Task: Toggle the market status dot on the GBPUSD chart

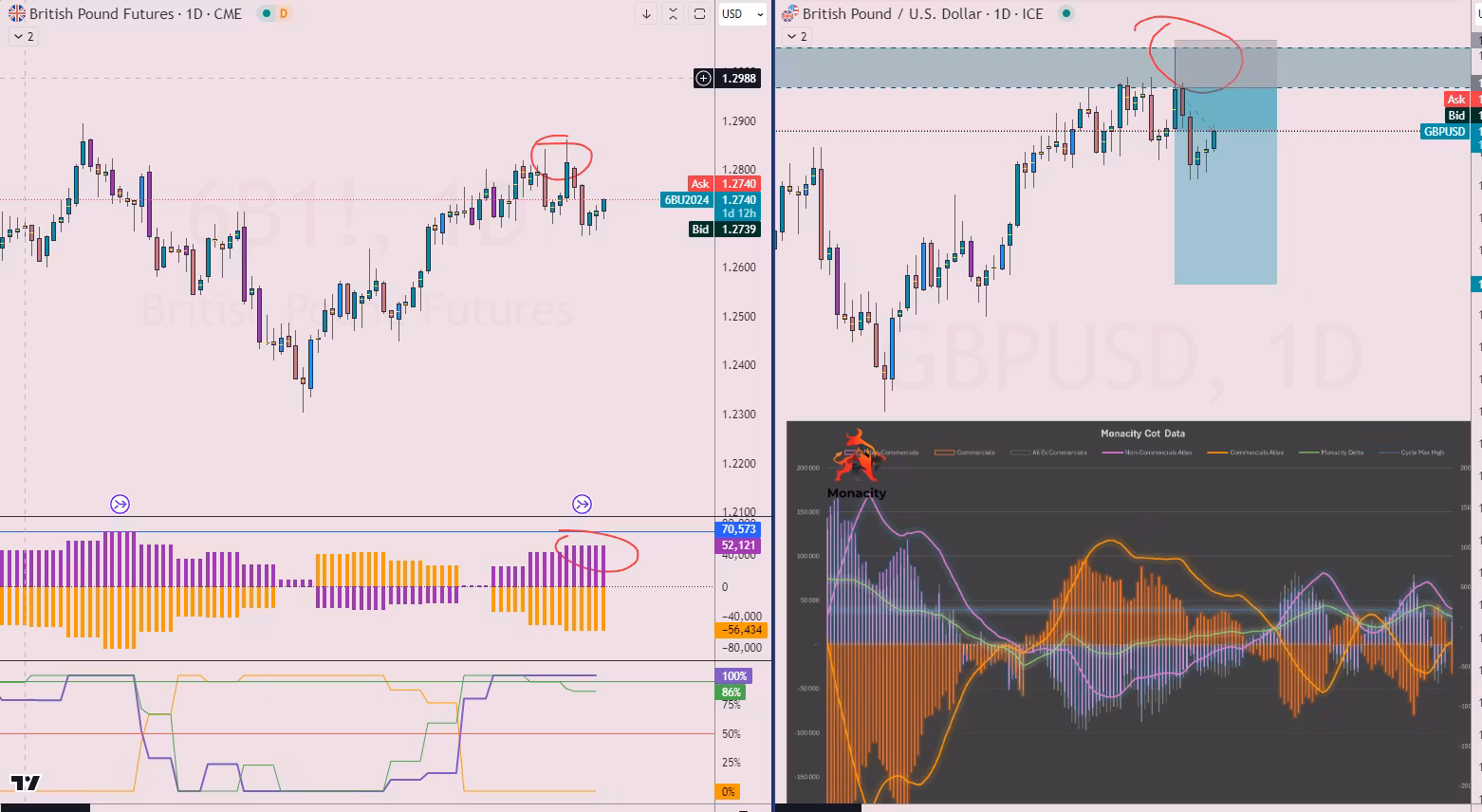Action: (x=1066, y=14)
